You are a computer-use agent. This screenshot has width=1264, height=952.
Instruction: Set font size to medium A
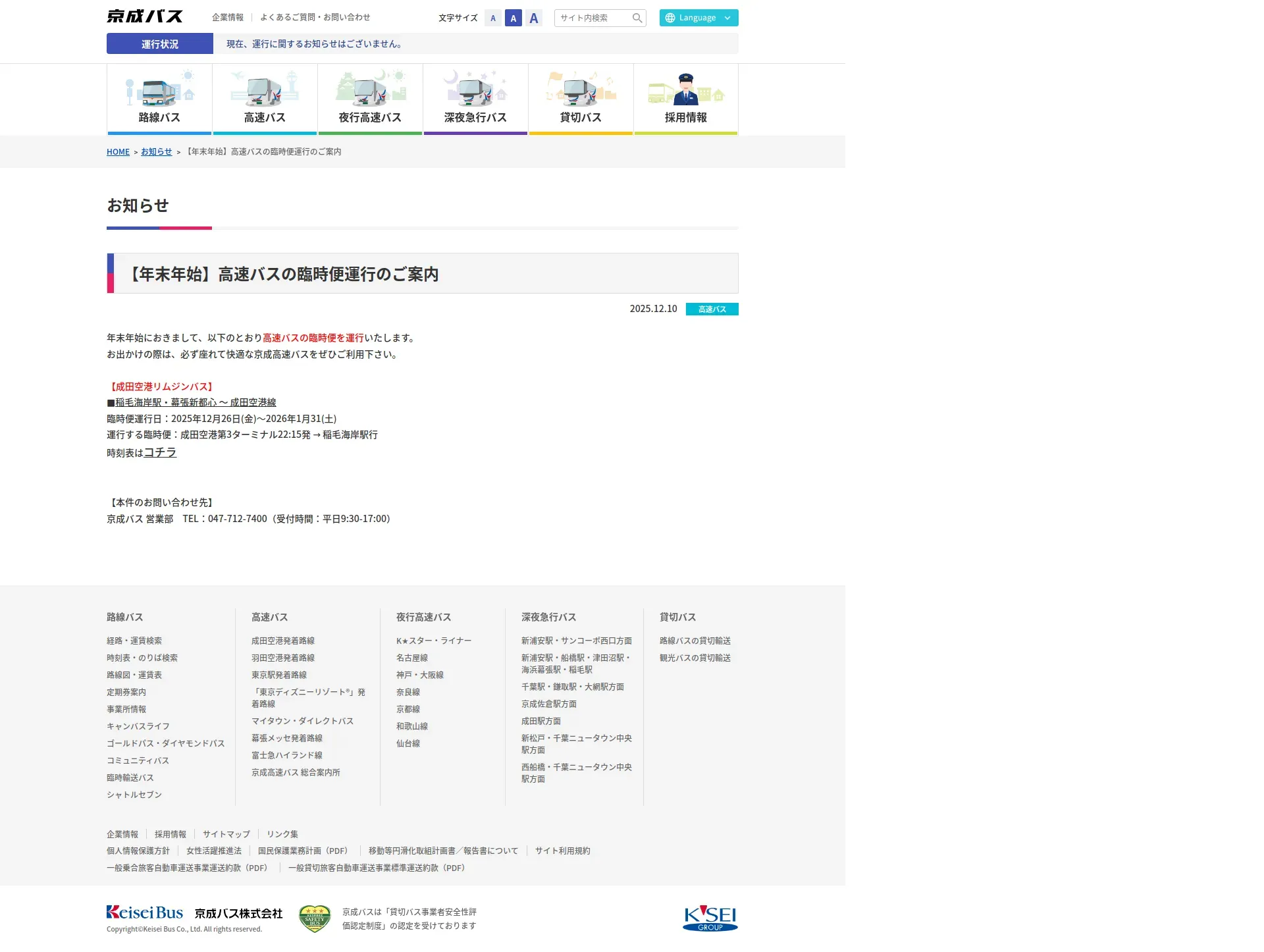513,18
